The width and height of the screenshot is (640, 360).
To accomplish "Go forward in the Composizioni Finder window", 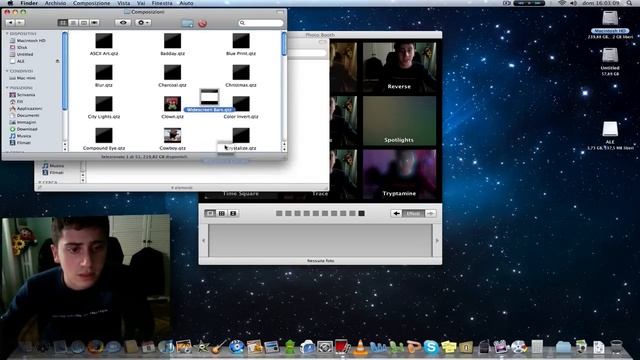I will tap(20, 23).
